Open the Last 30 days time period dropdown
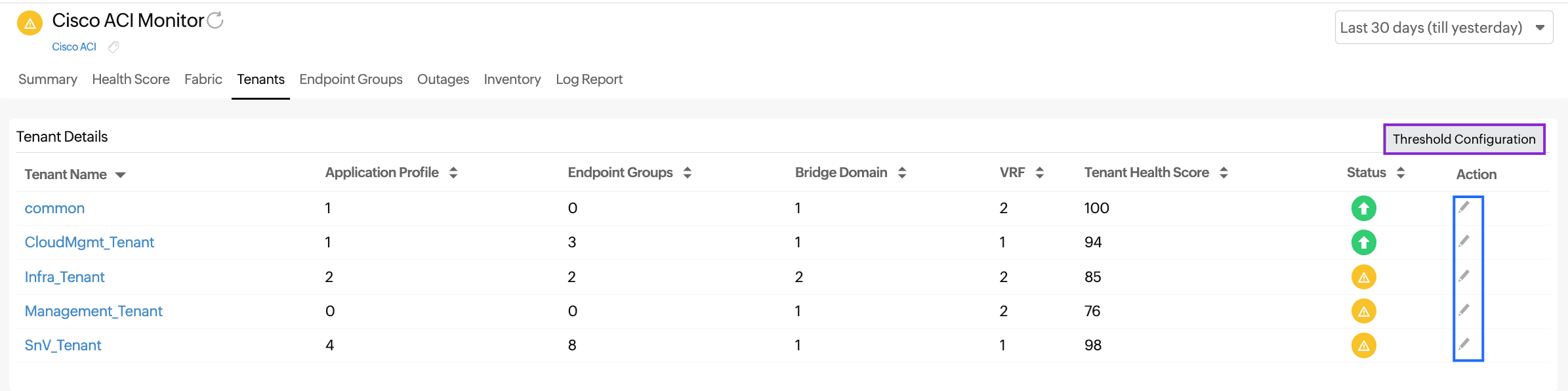Image resolution: width=1568 pixels, height=391 pixels. pos(1443,28)
